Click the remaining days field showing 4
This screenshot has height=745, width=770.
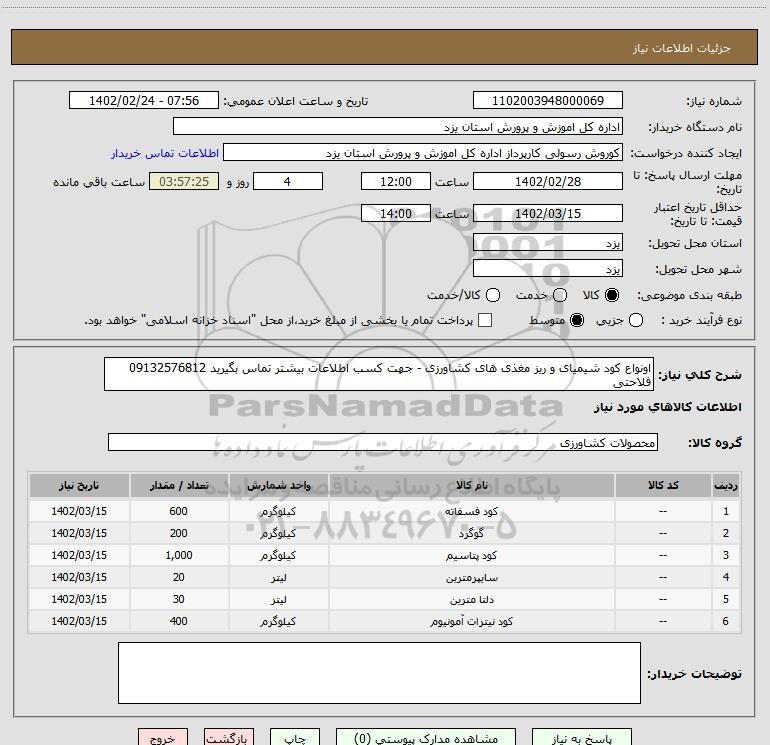(288, 181)
